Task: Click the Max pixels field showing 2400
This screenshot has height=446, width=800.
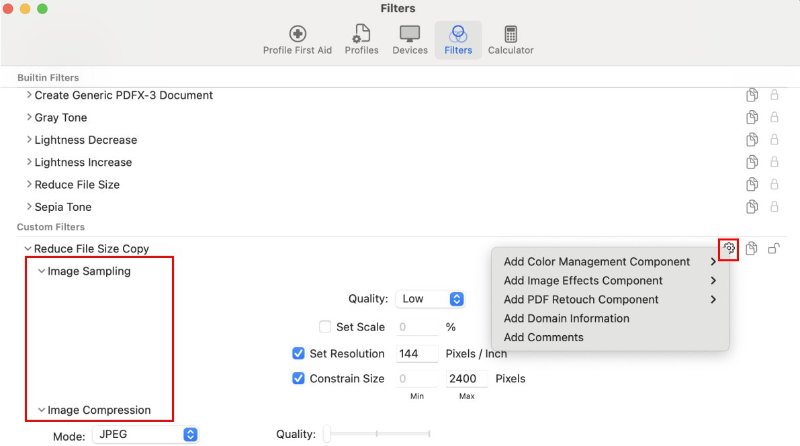Action: click(466, 379)
